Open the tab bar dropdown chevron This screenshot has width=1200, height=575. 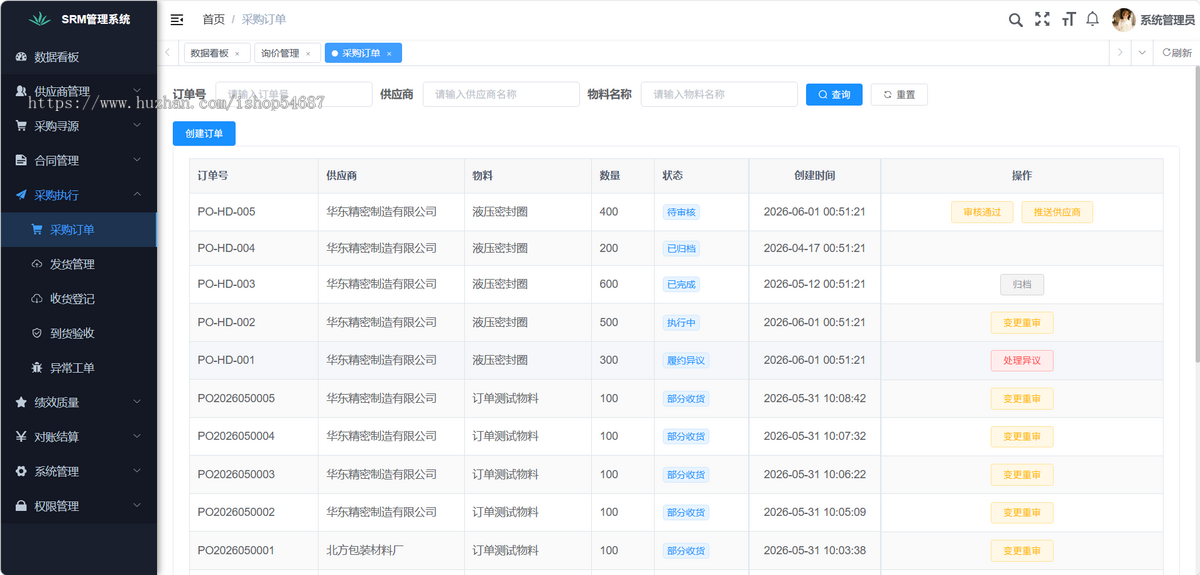click(x=1142, y=53)
